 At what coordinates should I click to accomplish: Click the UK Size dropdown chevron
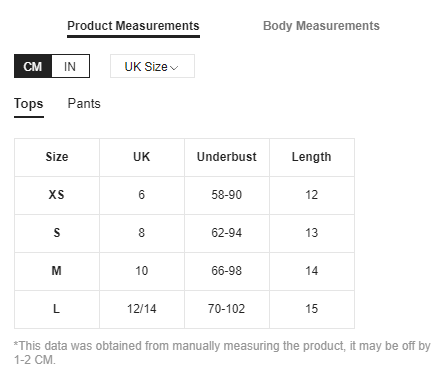174,68
